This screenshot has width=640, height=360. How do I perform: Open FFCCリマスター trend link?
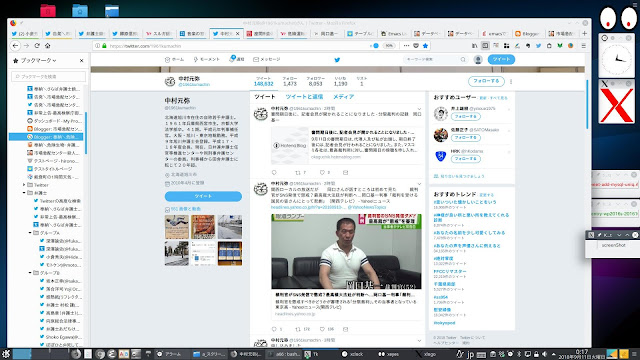[x=450, y=271]
